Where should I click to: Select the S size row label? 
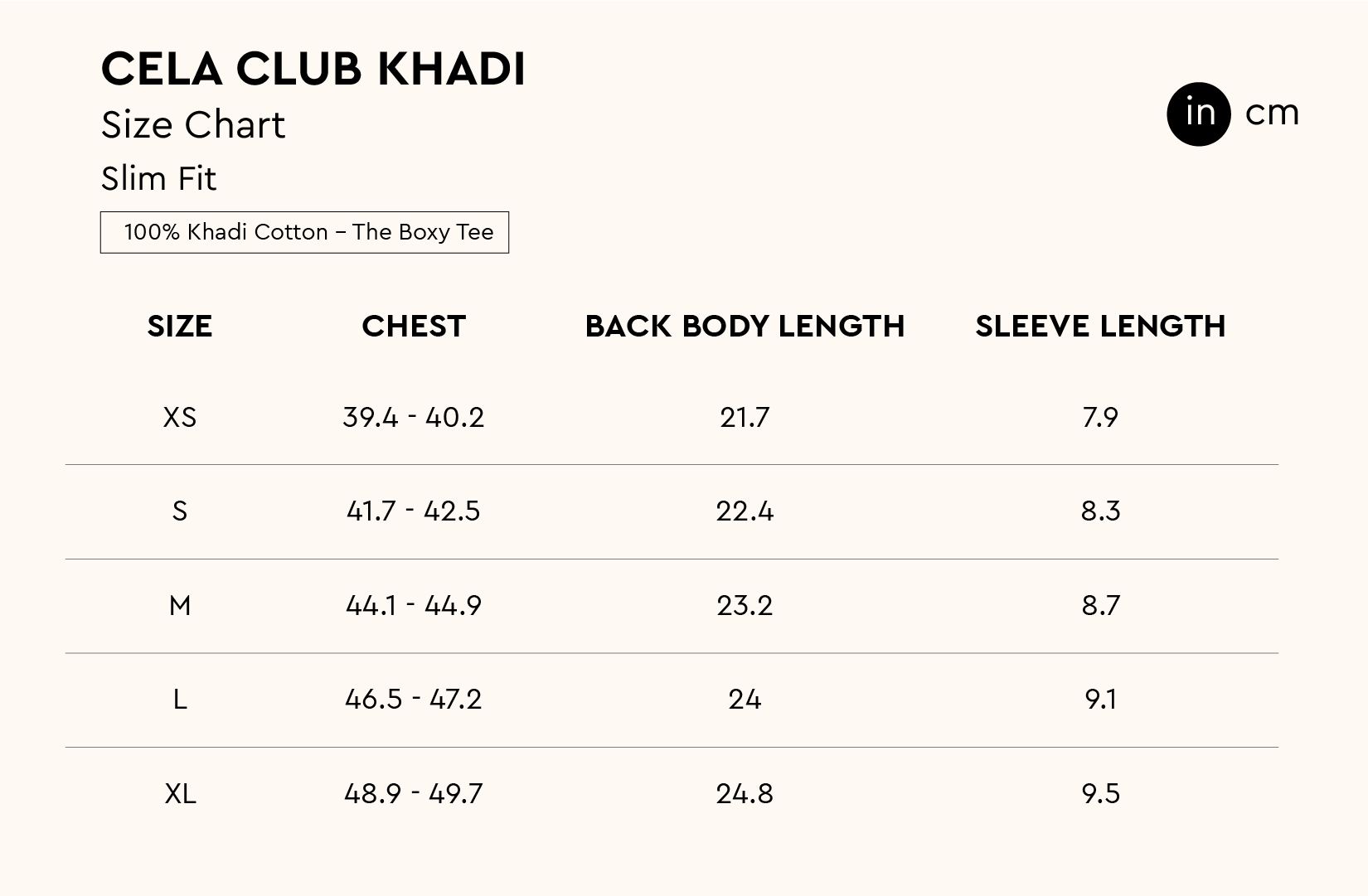[180, 511]
